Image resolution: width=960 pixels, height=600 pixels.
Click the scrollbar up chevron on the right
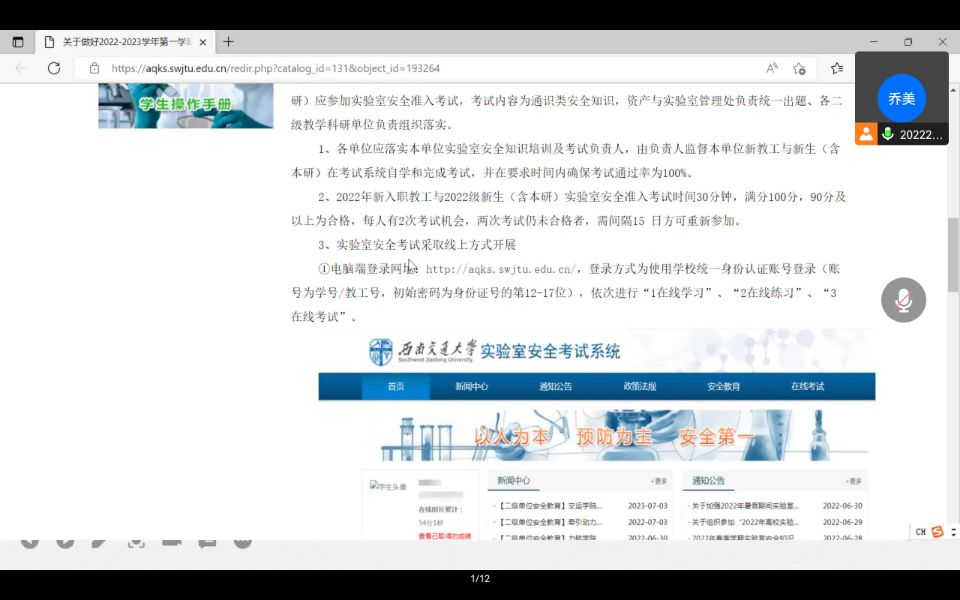tap(952, 93)
